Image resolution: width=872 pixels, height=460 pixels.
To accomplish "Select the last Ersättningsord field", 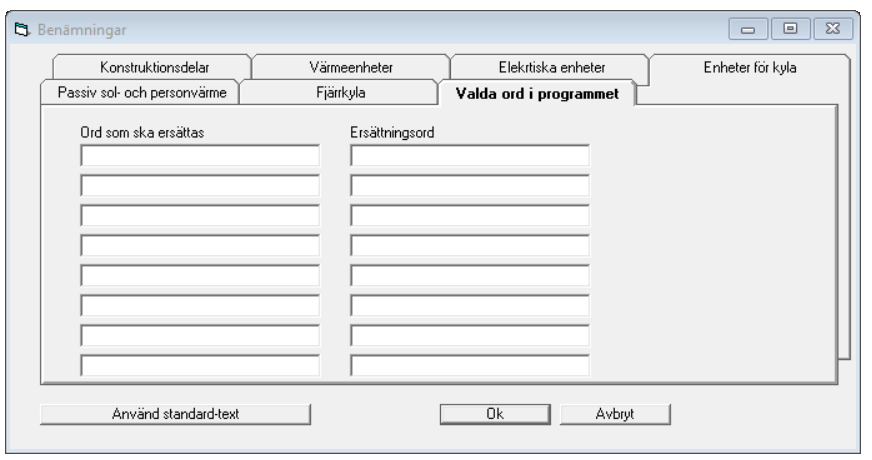I will [469, 365].
